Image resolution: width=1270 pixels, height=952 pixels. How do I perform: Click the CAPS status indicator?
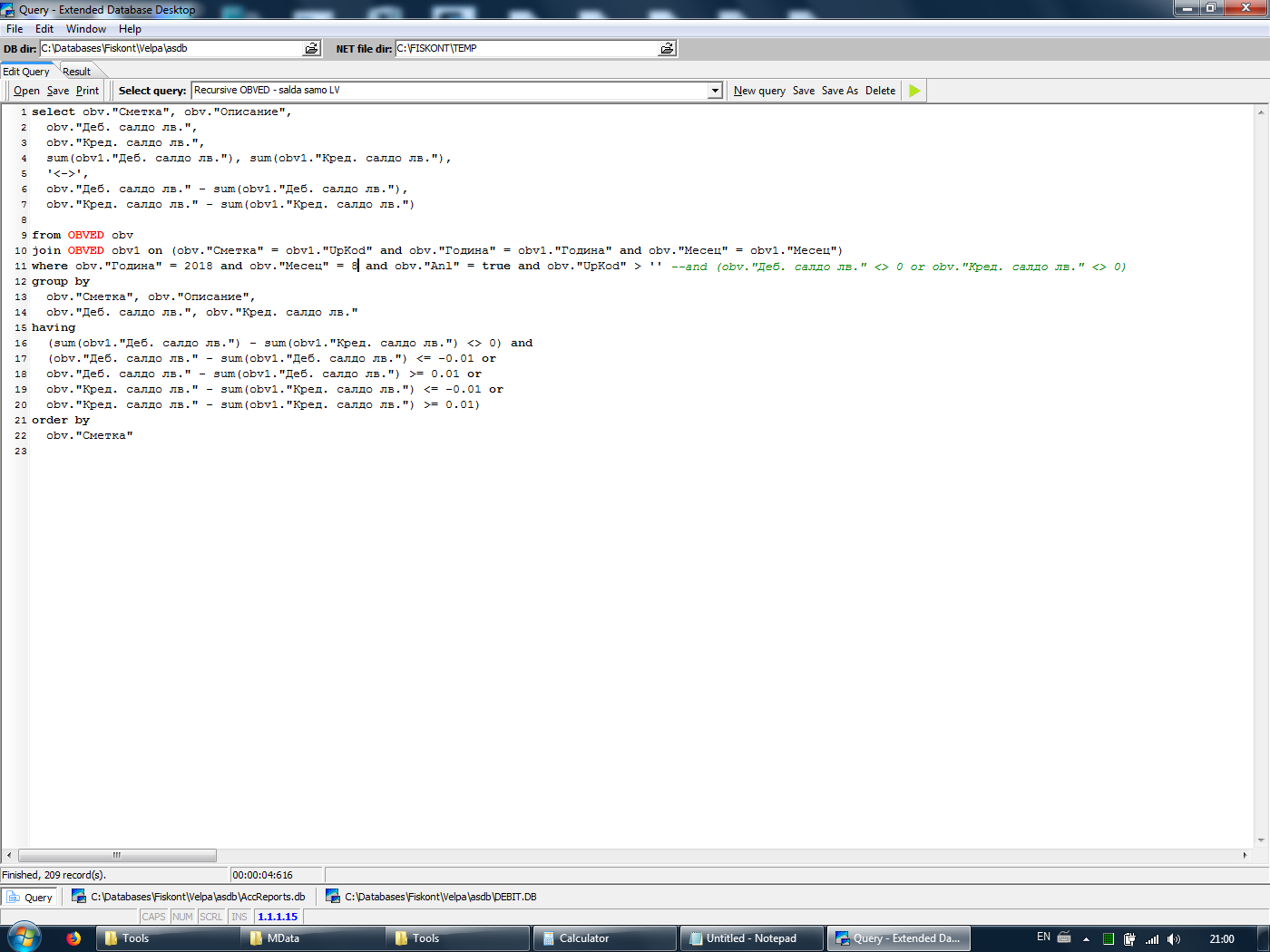(x=154, y=917)
